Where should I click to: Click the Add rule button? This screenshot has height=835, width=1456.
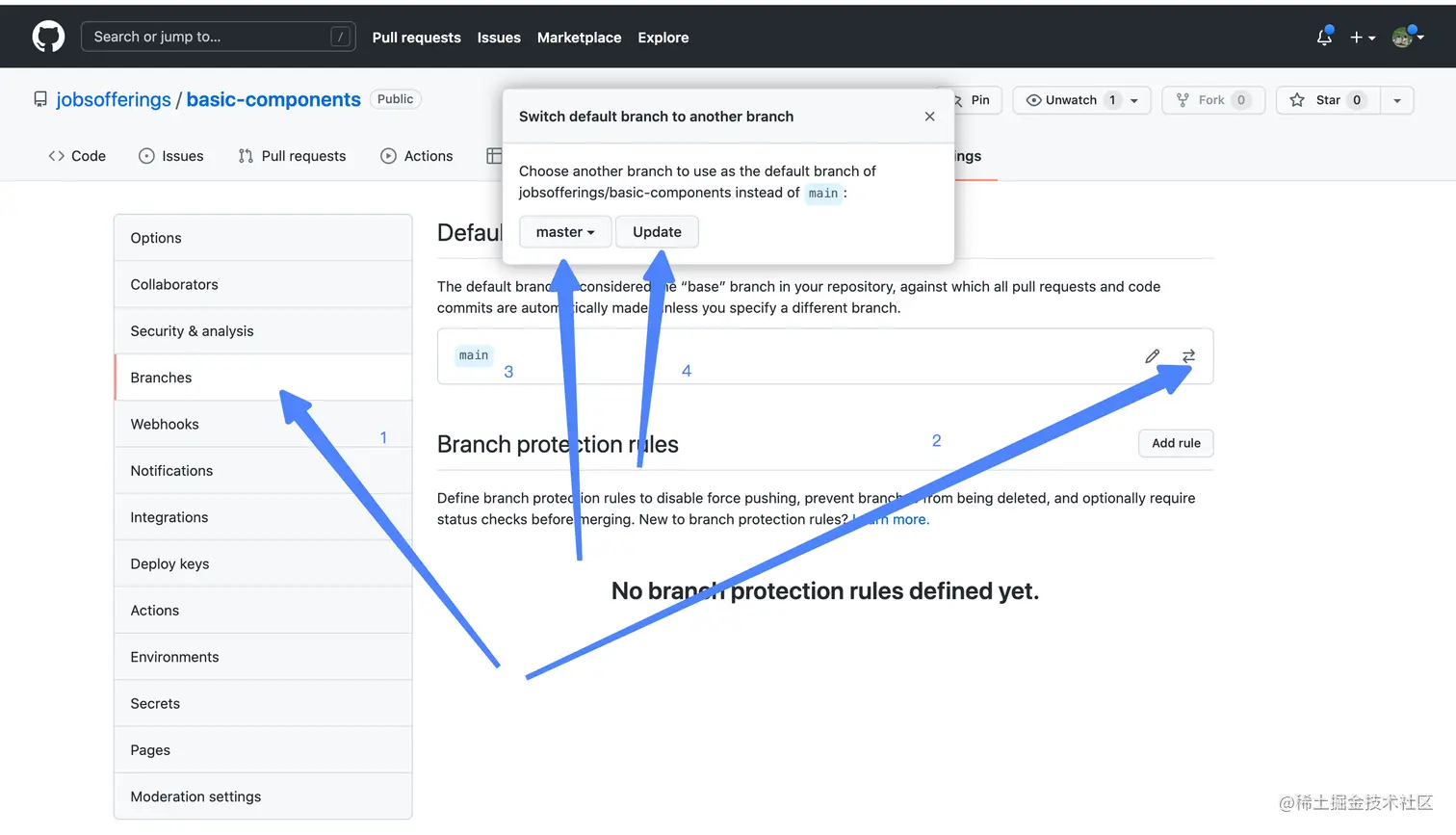1176,443
